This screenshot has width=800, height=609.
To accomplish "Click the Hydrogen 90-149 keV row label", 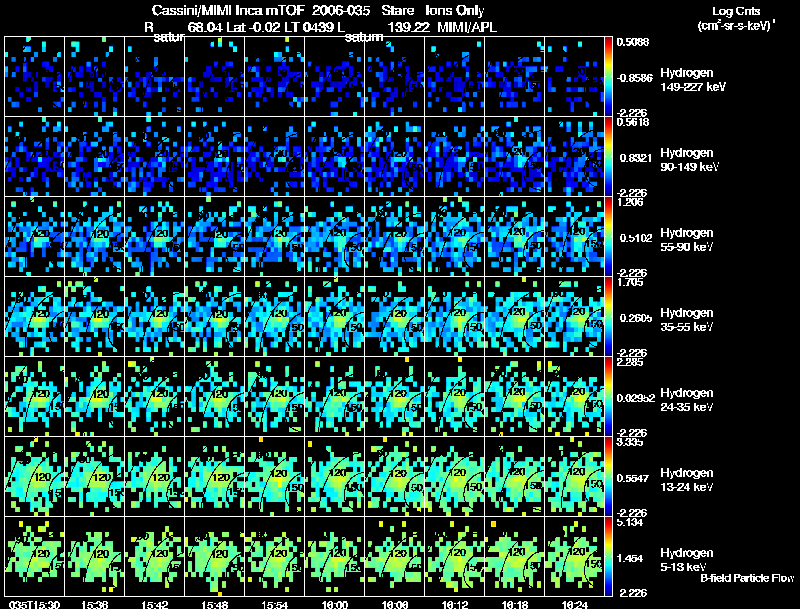I will pos(690,160).
